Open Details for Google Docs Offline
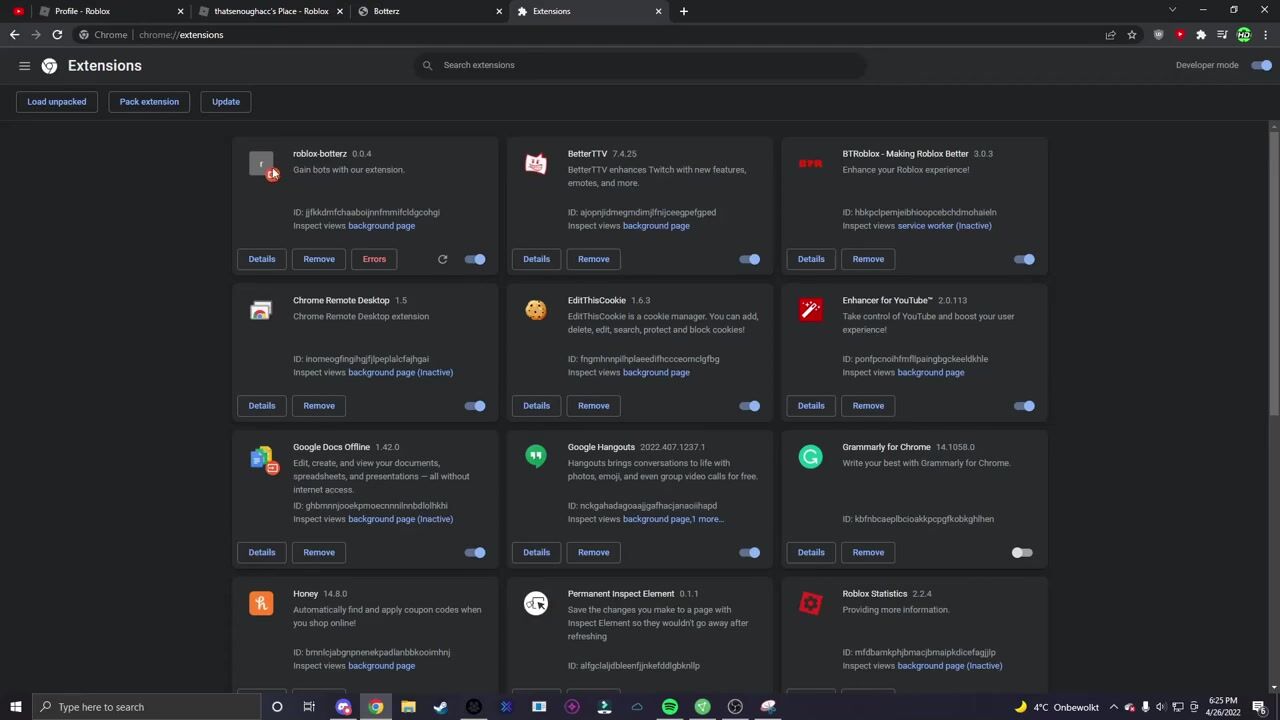Viewport: 1280px width, 720px height. (x=261, y=552)
